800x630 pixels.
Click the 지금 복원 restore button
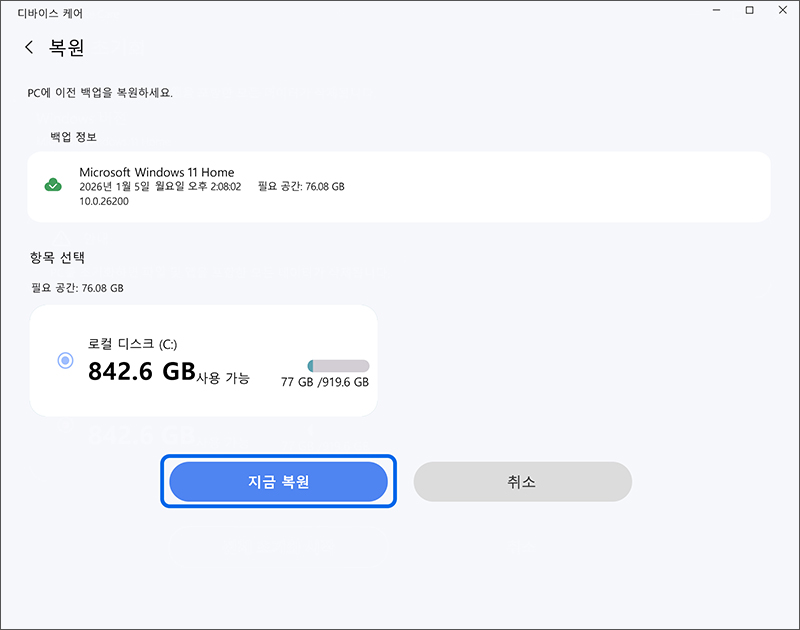(278, 481)
